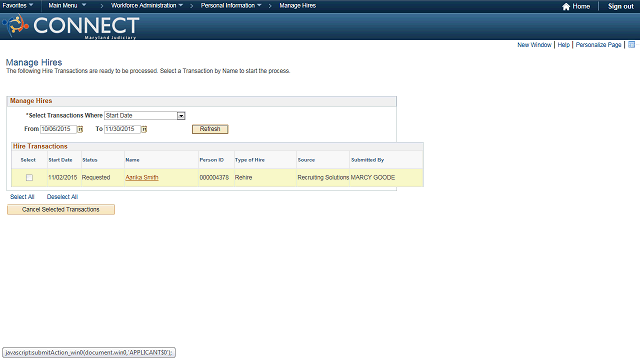
Task: Click the Requested status cell
Action: (96, 178)
